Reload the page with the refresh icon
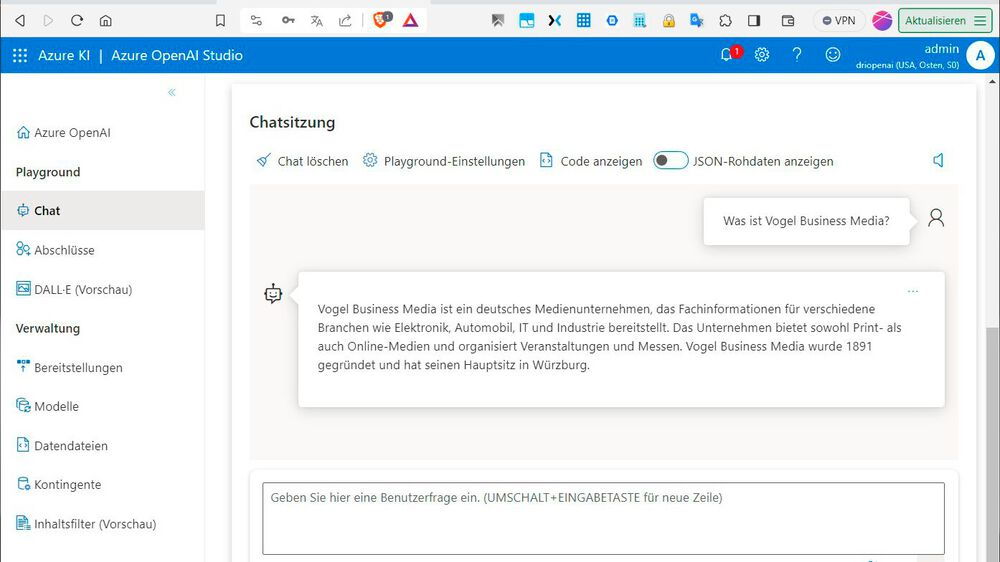 point(77,20)
